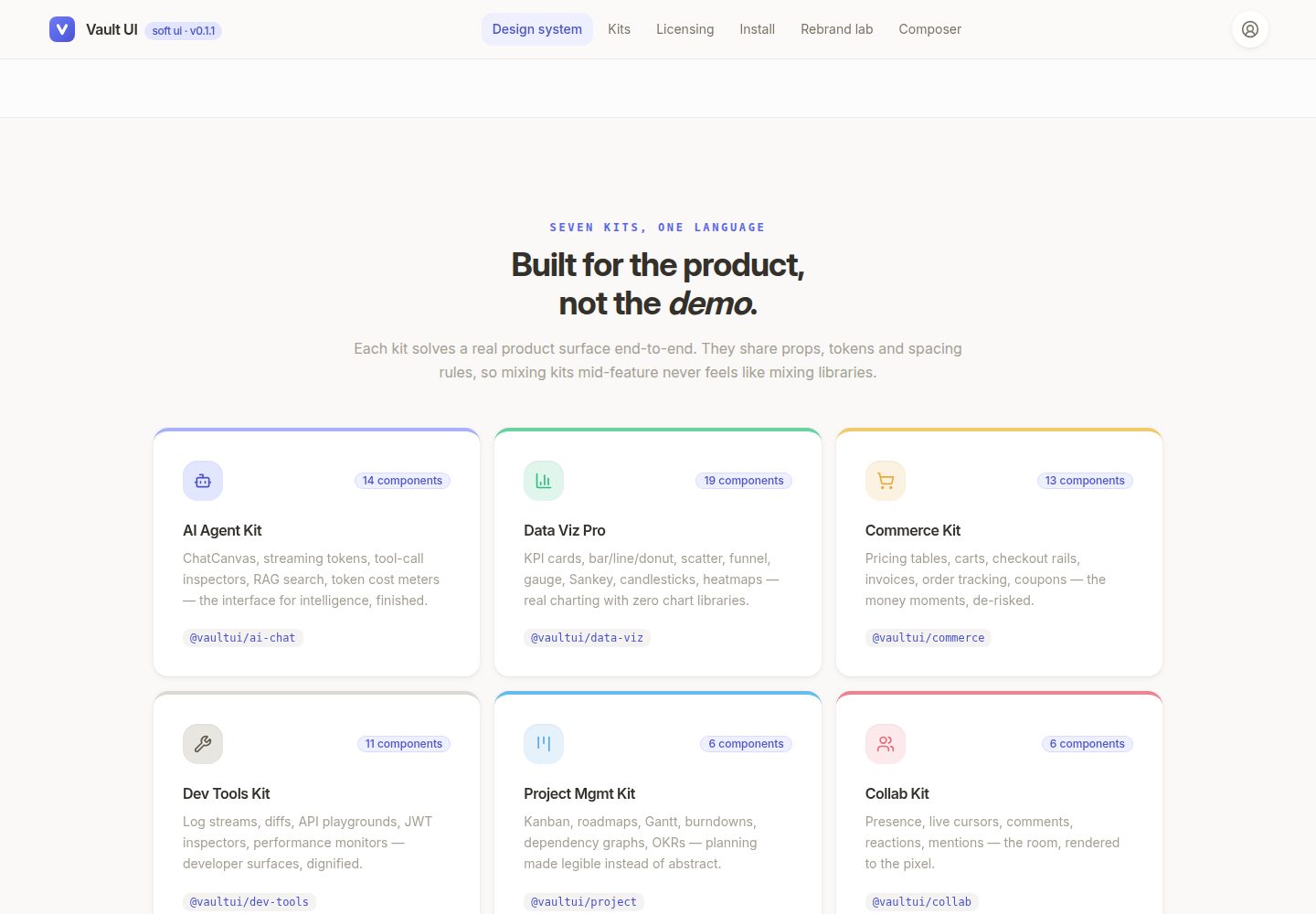Click the Dev Tools Kit wrench icon
Viewport: 1316px width, 914px height.
point(203,744)
